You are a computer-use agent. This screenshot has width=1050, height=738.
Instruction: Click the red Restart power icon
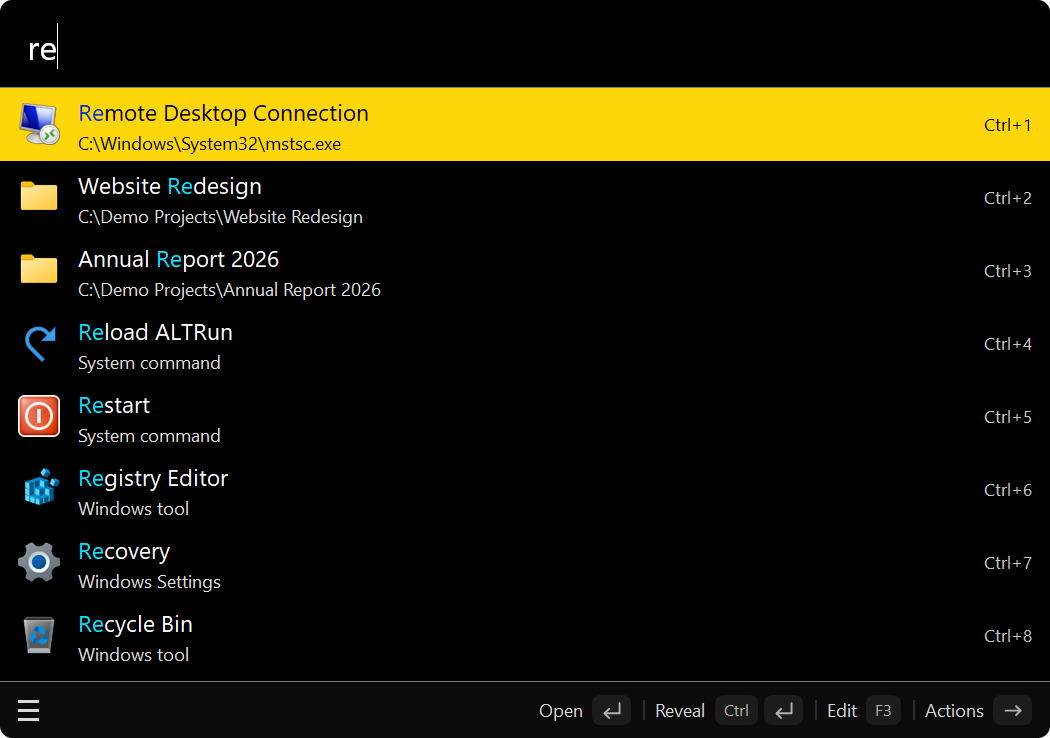39,416
